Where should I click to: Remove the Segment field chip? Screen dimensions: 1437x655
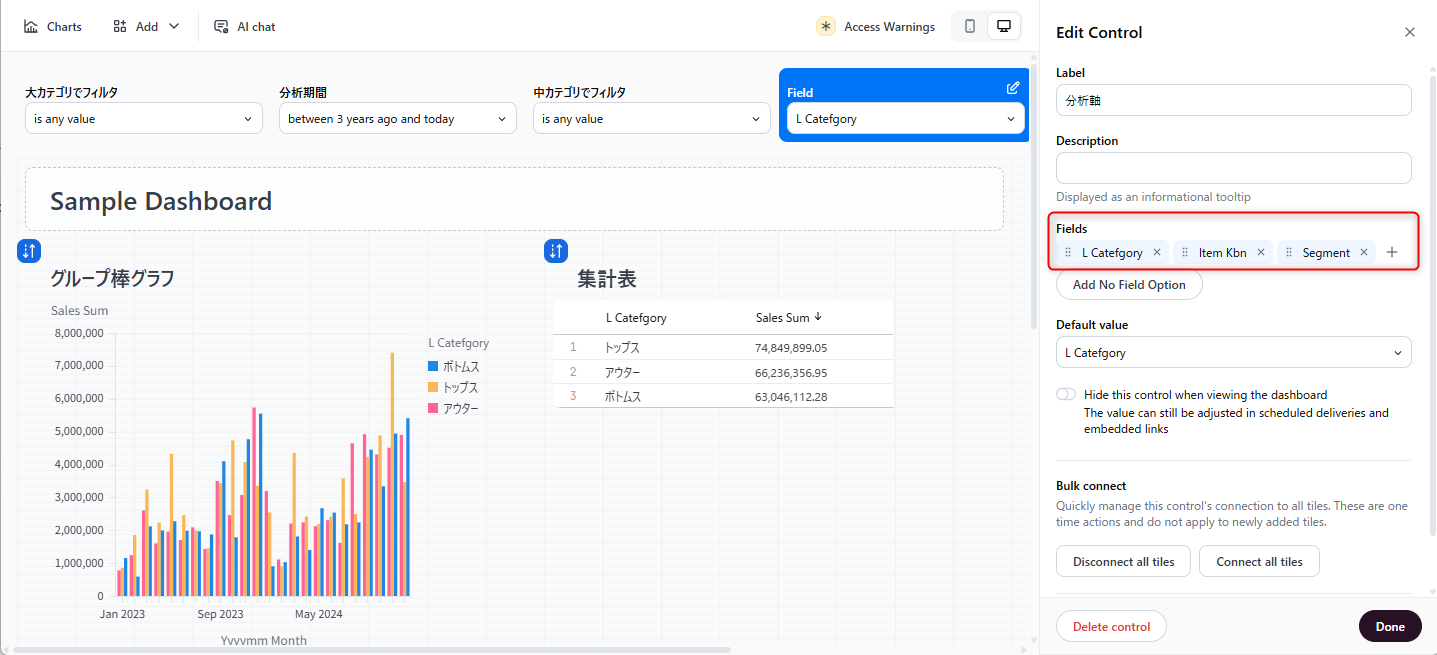coord(1363,253)
